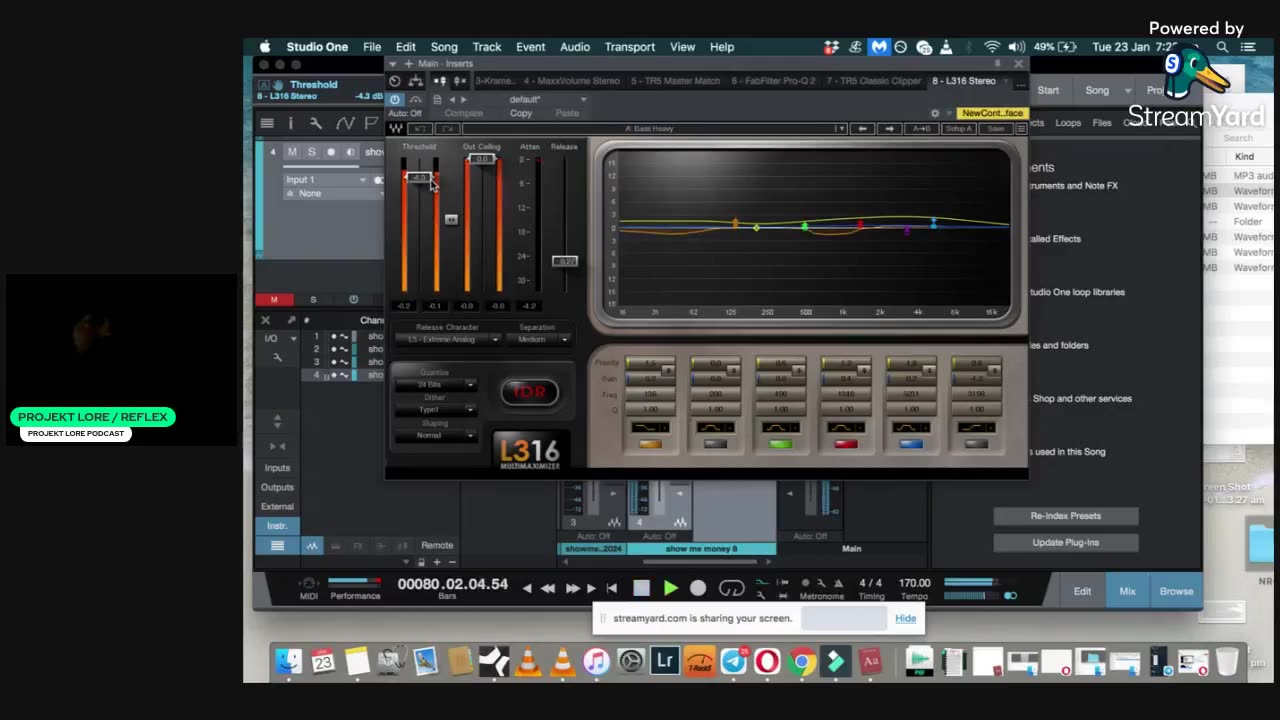Switch to the Mix view button
Image resolution: width=1280 pixels, height=720 pixels.
click(x=1127, y=591)
